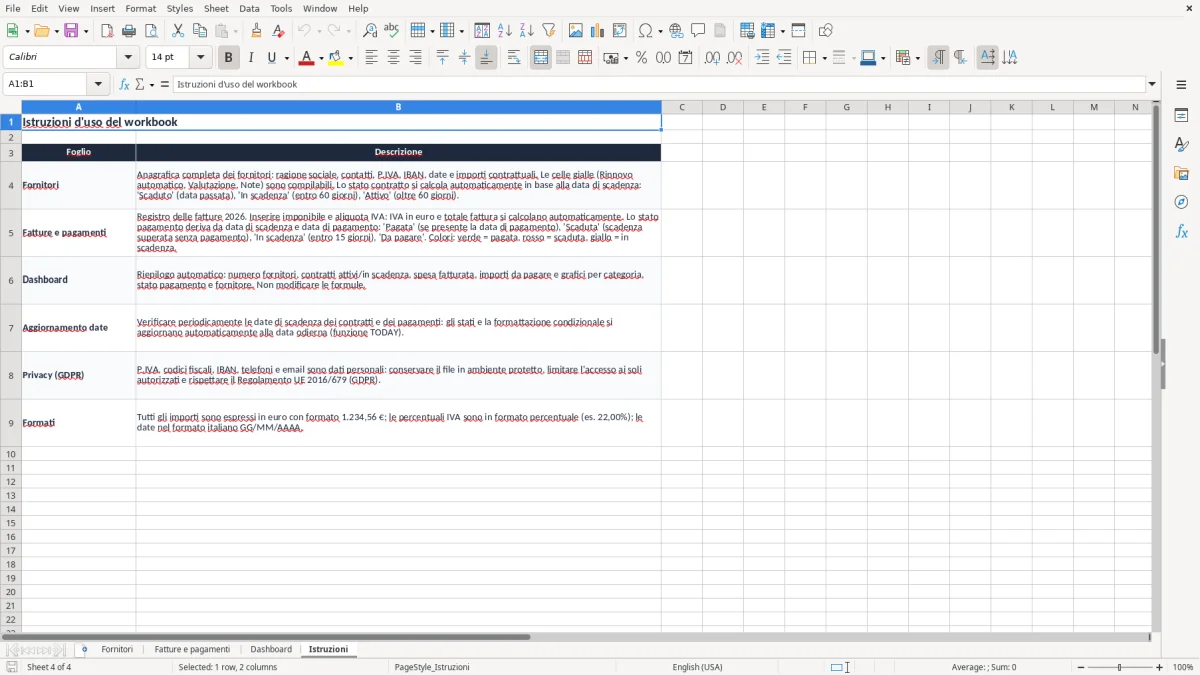Image resolution: width=1200 pixels, height=675 pixels.
Task: Toggle Underline formatting
Action: point(271,58)
